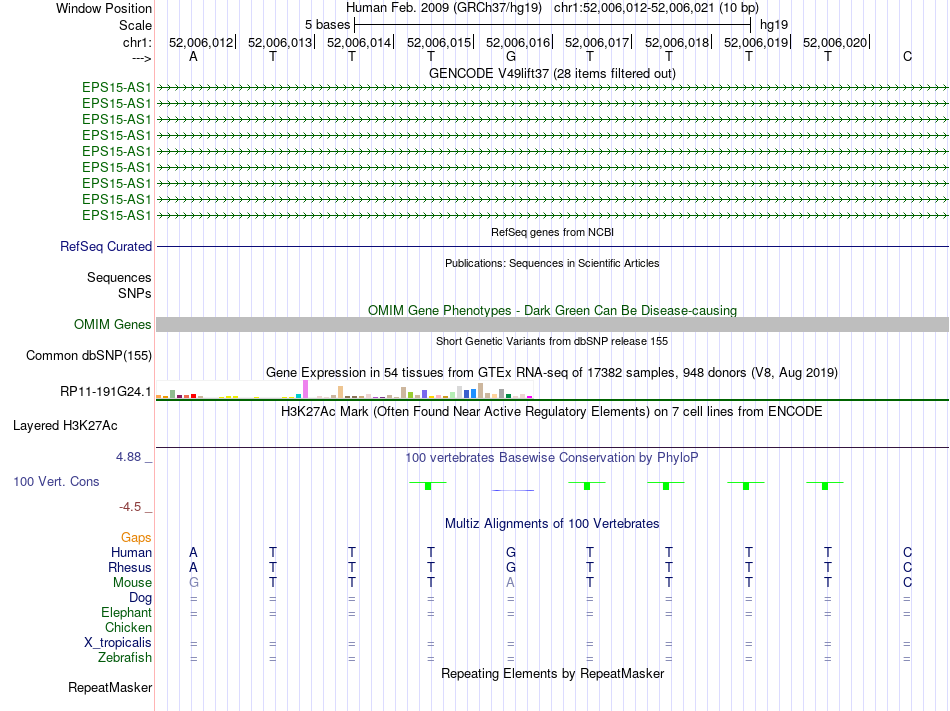Viewport: 950px width, 711px height.
Task: Click the green PhyloP bar below 52,006,019
Action: [x=746, y=486]
